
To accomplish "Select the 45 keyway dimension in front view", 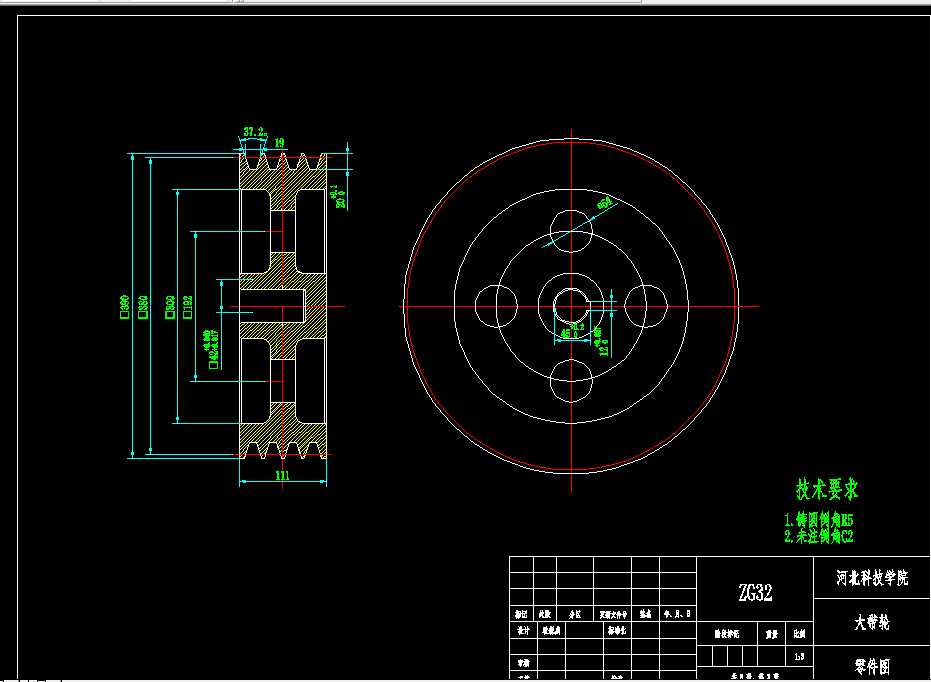I will point(571,331).
